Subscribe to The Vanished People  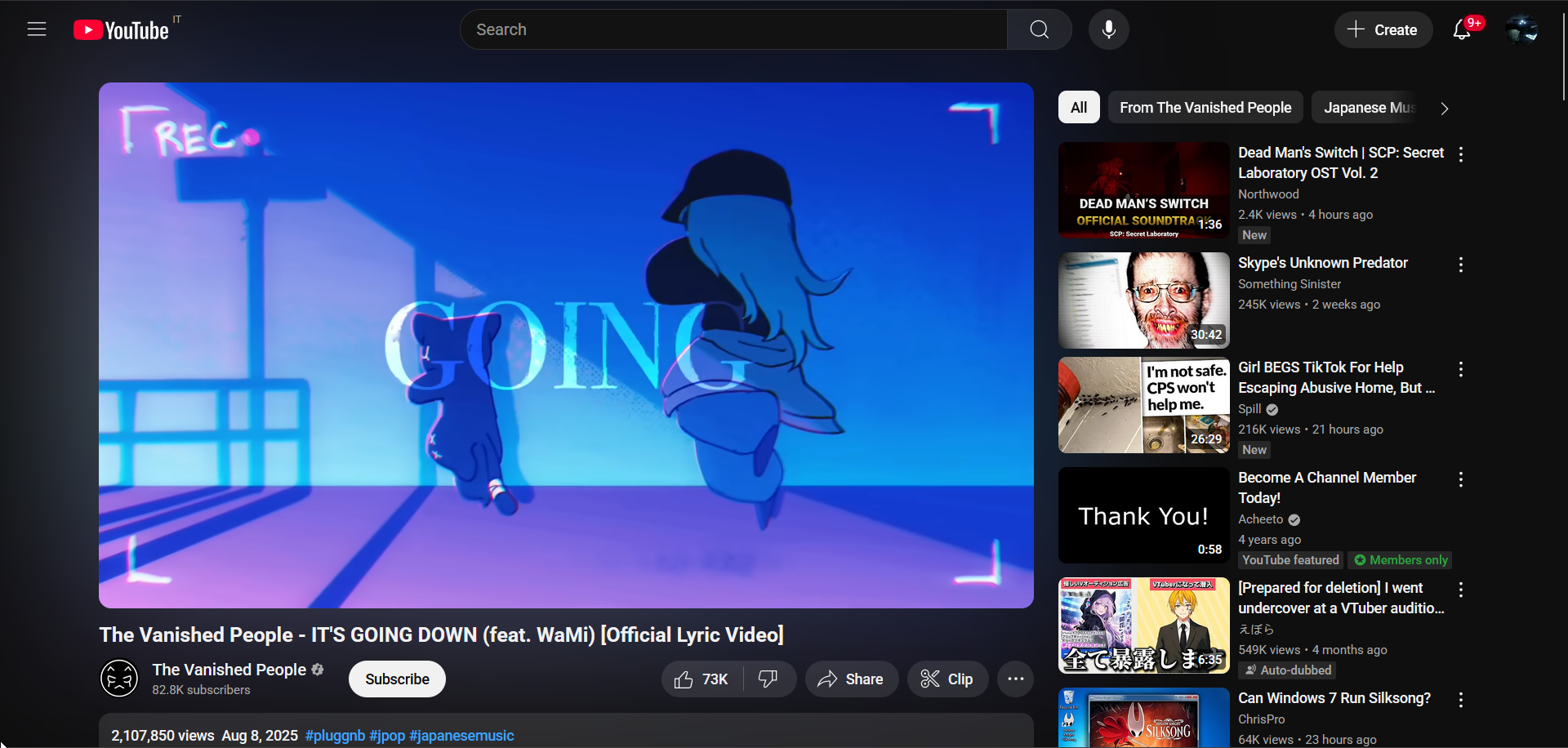click(x=397, y=679)
